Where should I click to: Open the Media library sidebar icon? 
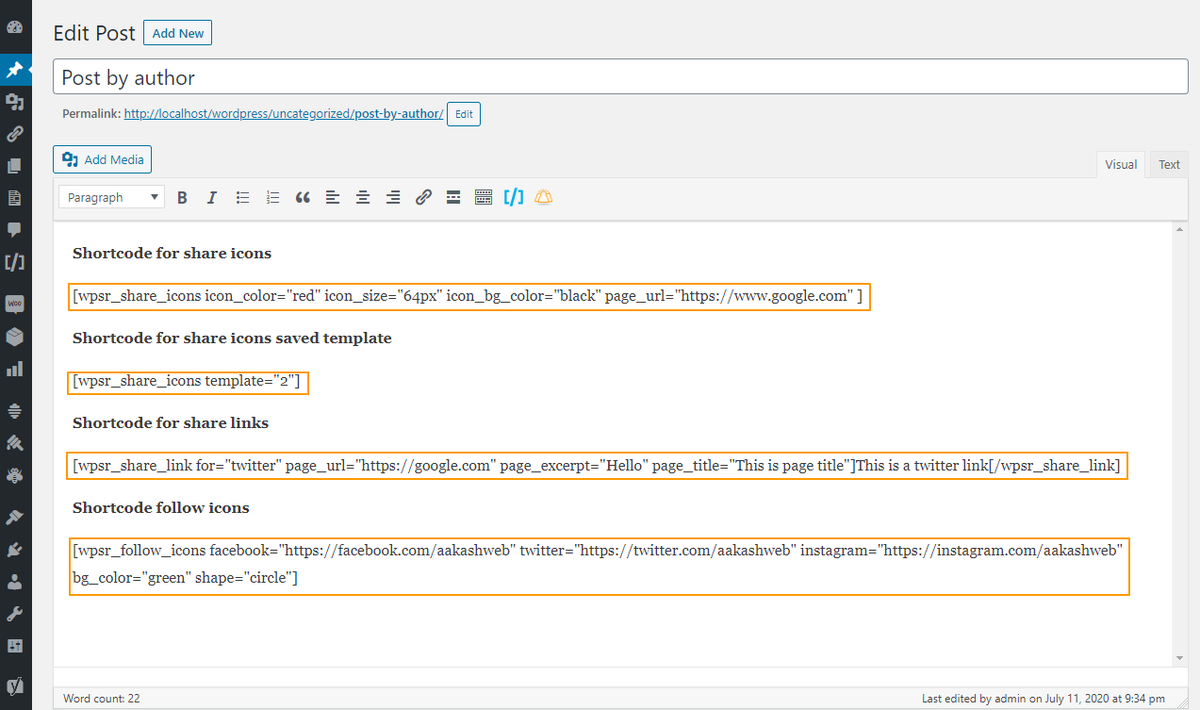(15, 102)
